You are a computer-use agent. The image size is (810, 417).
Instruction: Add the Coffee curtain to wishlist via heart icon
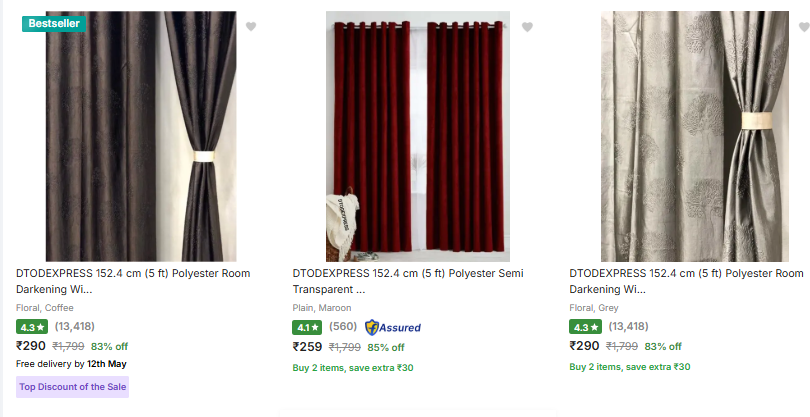tap(251, 26)
